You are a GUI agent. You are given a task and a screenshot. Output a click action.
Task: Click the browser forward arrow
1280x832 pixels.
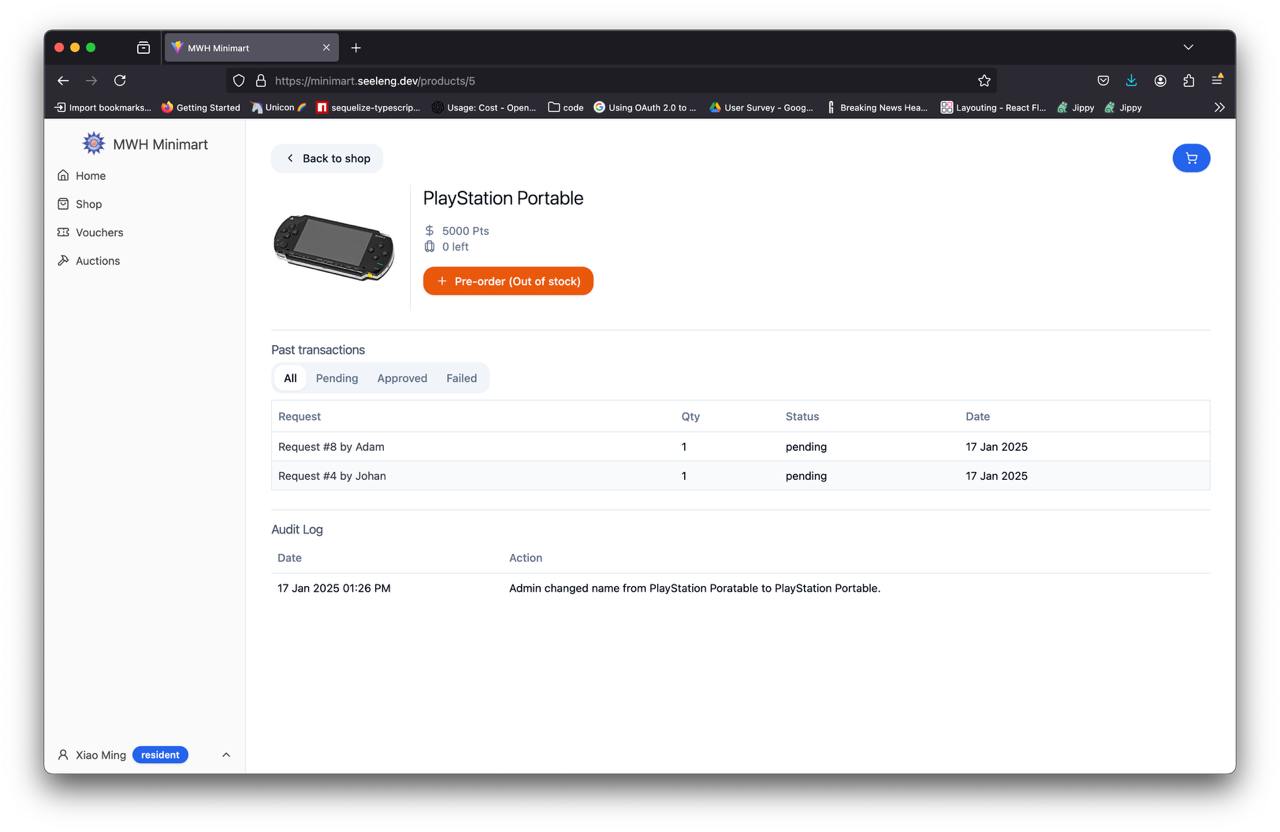91,80
